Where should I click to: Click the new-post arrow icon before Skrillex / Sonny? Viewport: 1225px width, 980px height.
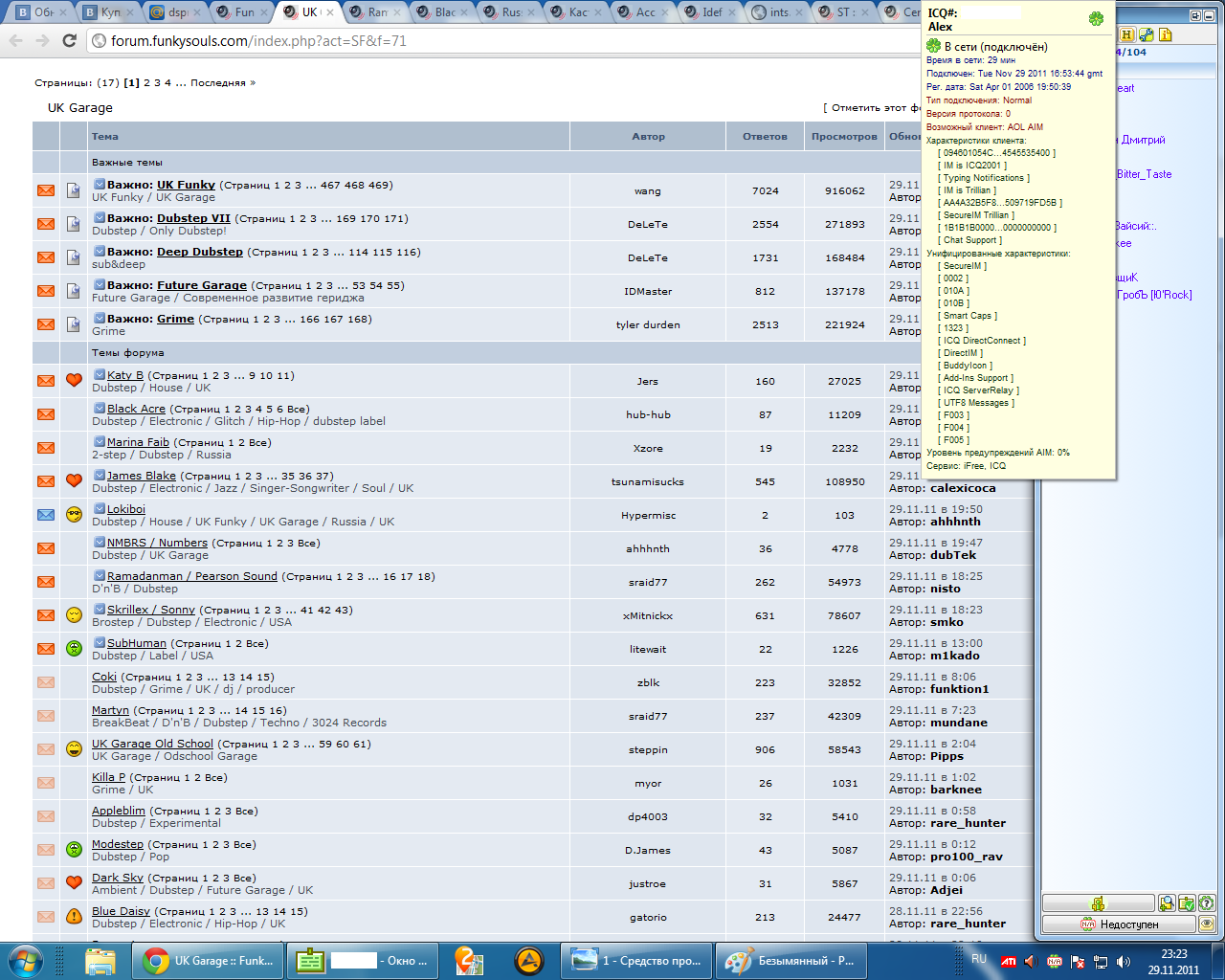coord(99,610)
